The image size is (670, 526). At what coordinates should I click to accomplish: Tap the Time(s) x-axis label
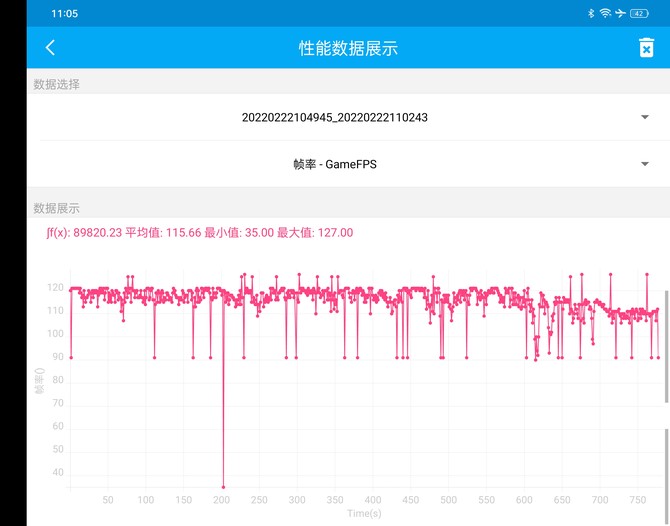(x=364, y=513)
